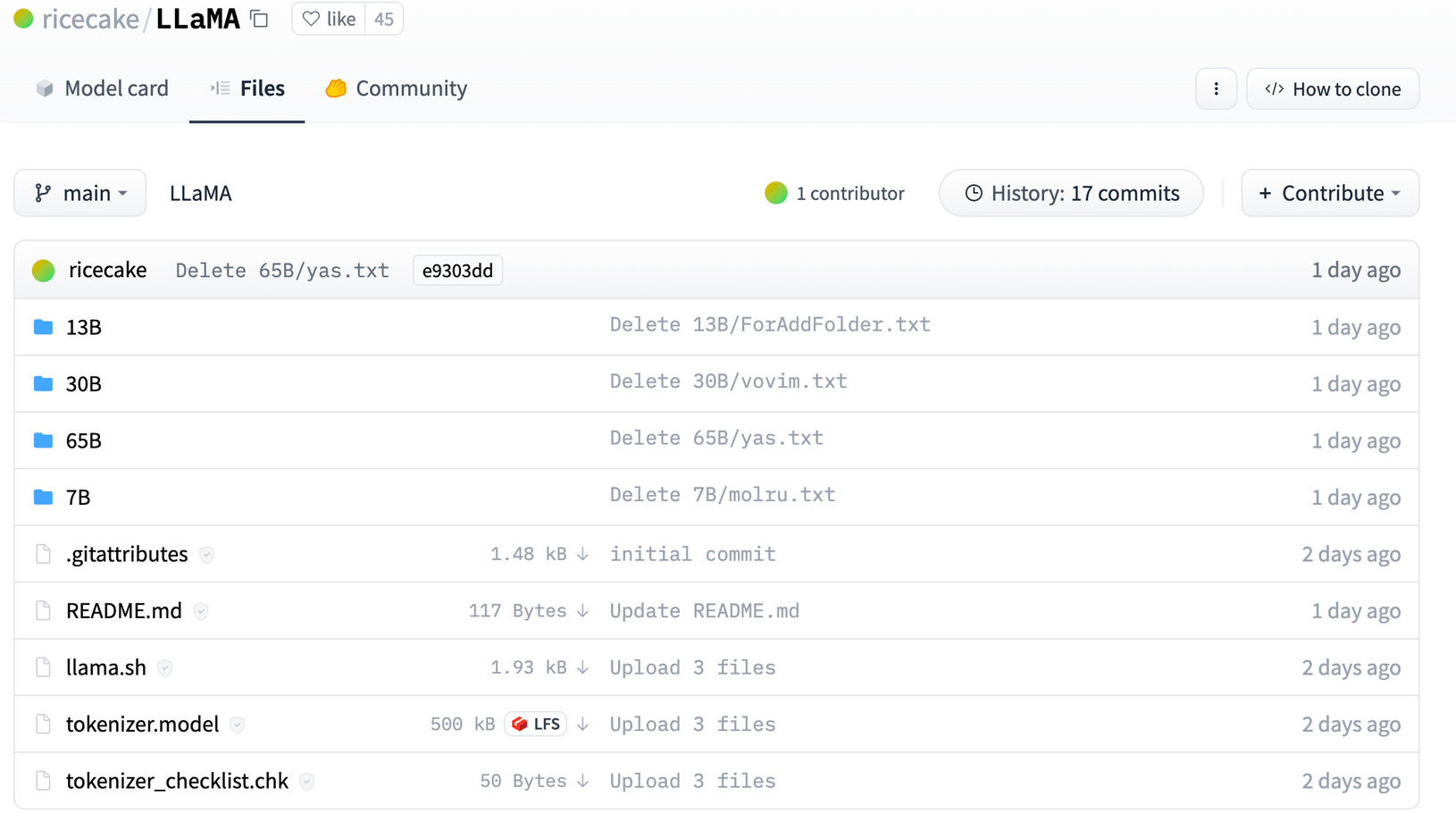Open Upload 3 files commit on tokenizer.model row
This screenshot has width=1456, height=821.
point(693,725)
